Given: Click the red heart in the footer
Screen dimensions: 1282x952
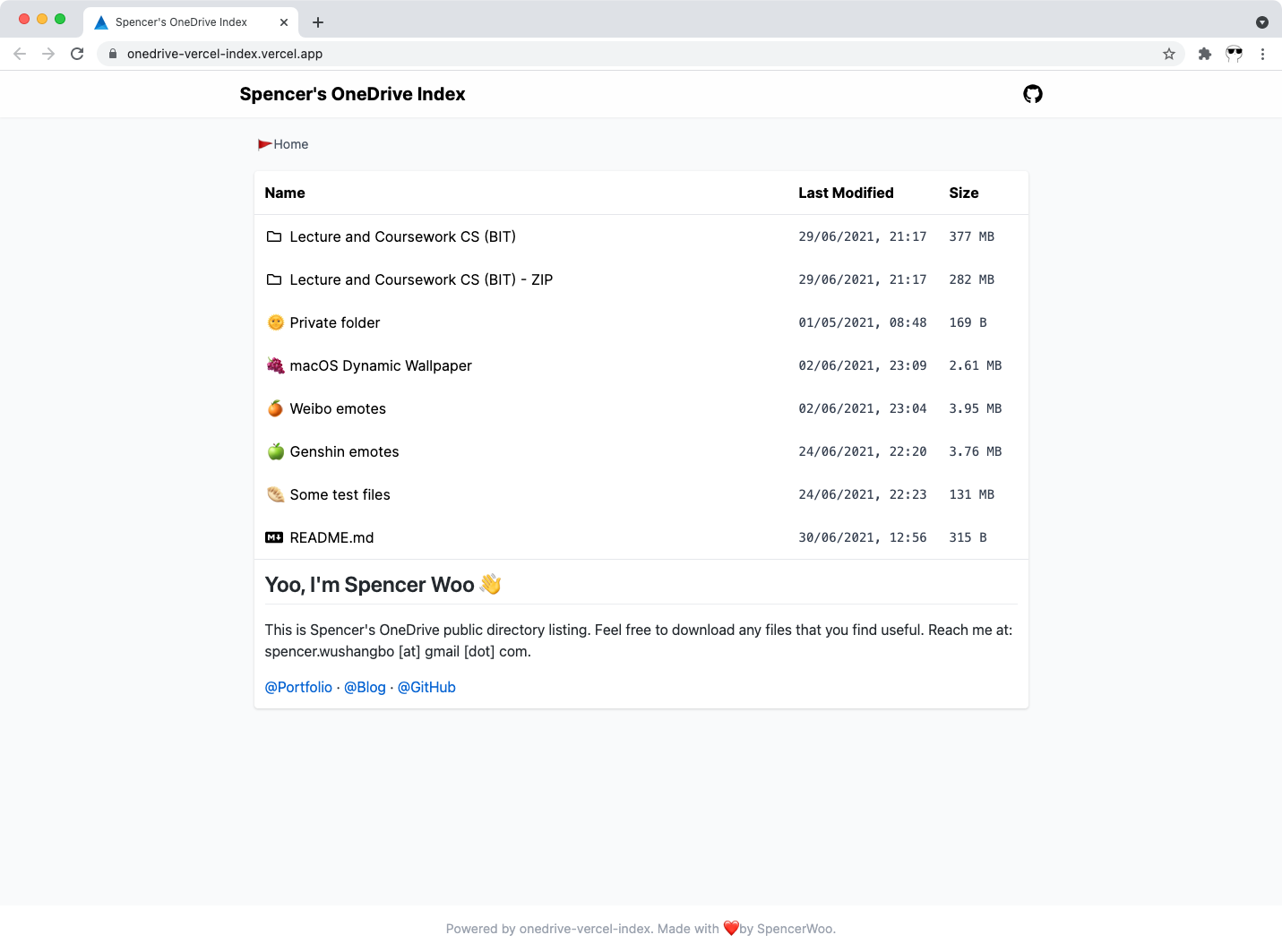Looking at the screenshot, I should click(731, 929).
